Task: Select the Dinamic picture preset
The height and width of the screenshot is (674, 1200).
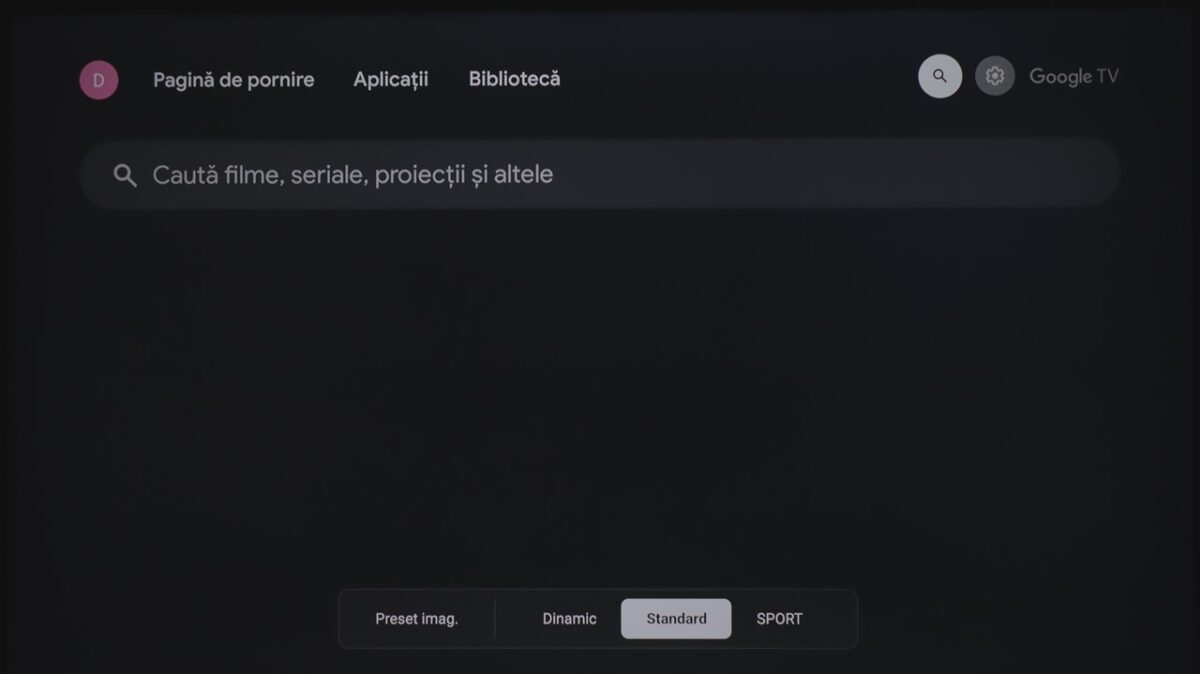Action: pos(569,619)
